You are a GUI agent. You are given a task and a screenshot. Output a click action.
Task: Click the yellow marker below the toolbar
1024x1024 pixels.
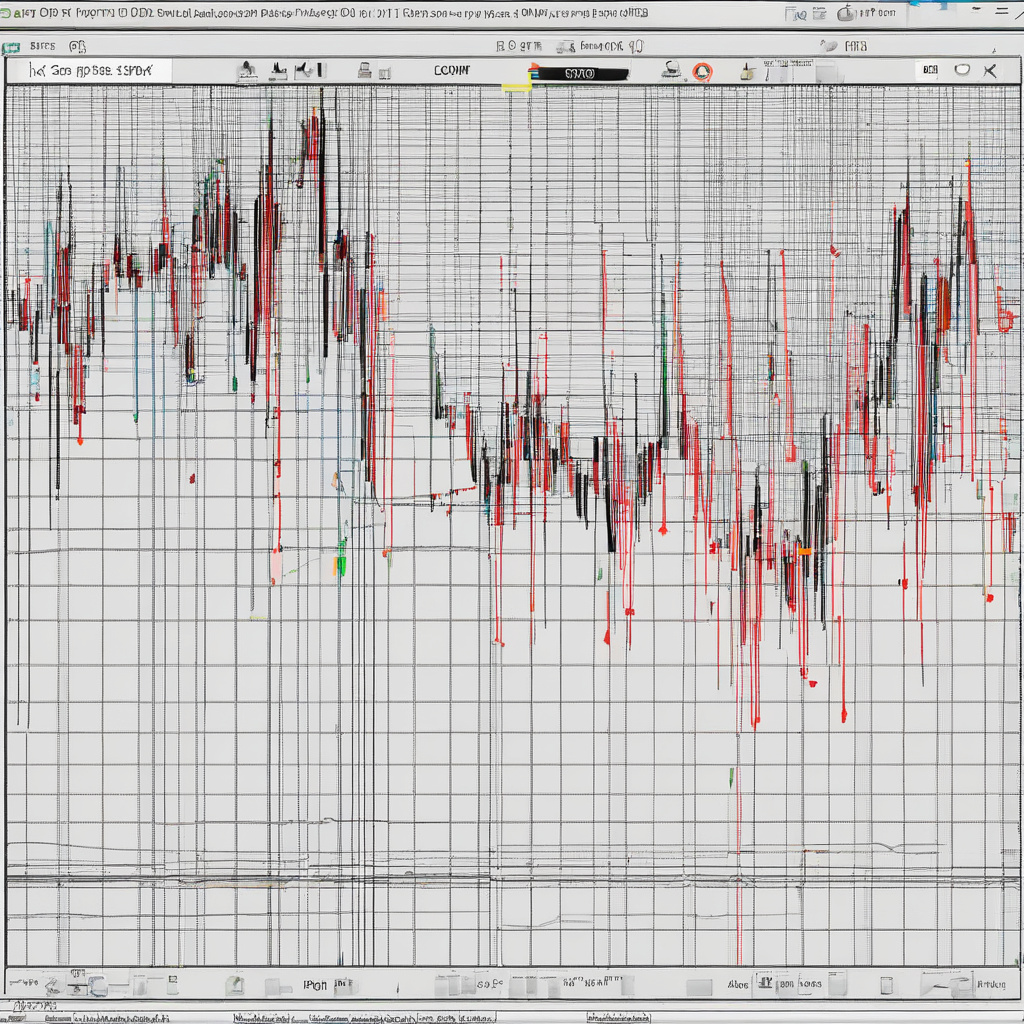[516, 87]
